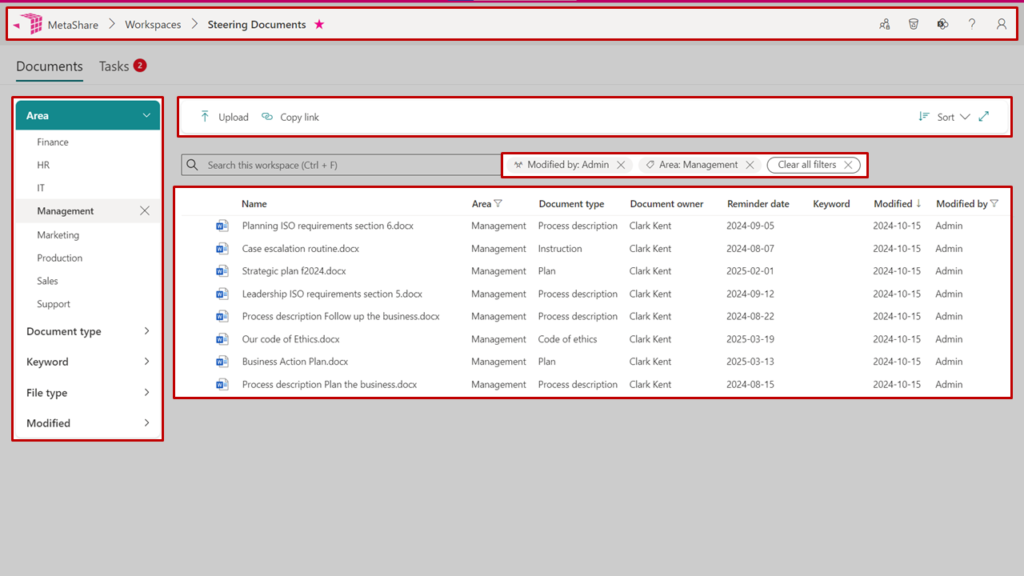Collapse the Area filter section
Viewport: 1024px width, 576px height.
point(146,116)
